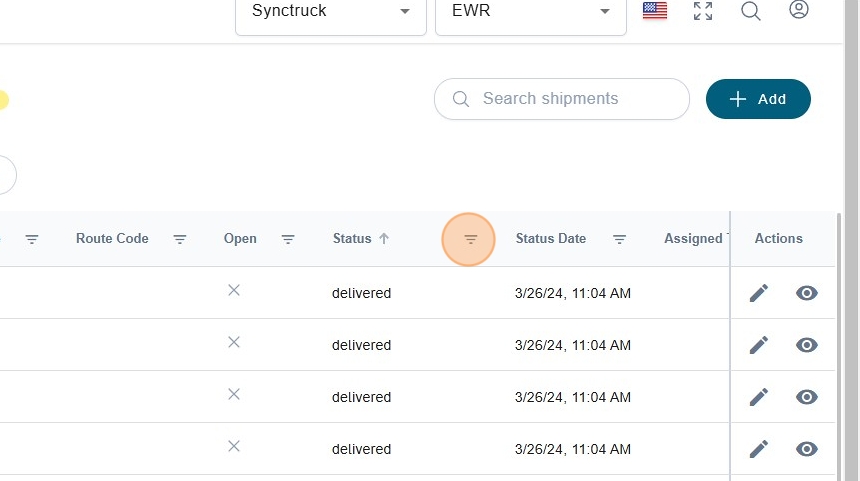Sort by the Status Date column header
Screen dimensions: 860x481
(x=551, y=239)
